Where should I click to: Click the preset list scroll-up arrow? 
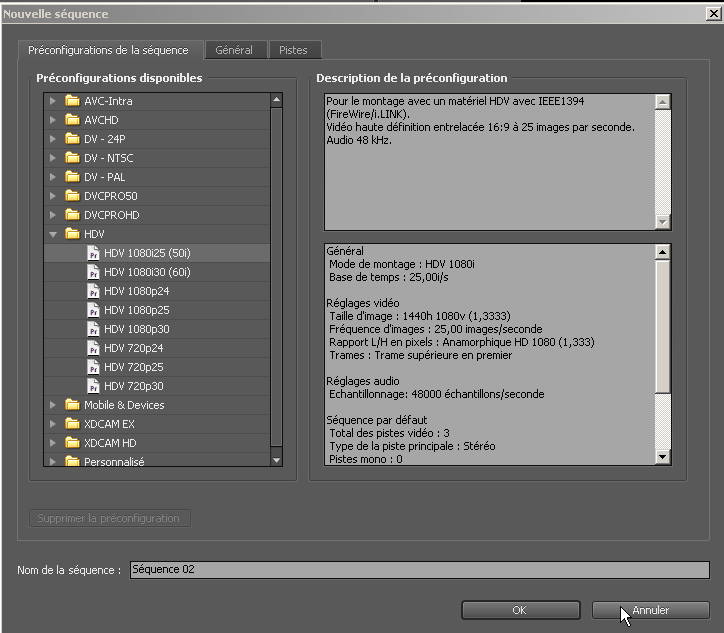277,100
